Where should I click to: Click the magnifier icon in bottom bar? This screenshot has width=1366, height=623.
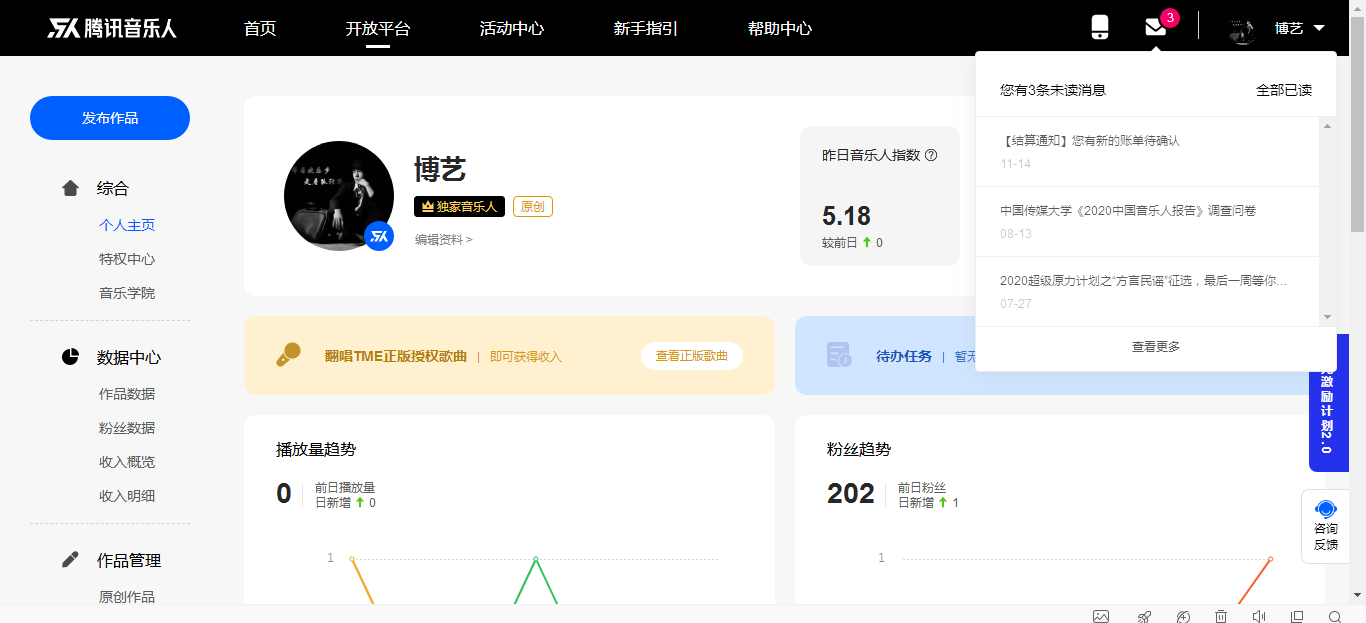click(x=1335, y=616)
